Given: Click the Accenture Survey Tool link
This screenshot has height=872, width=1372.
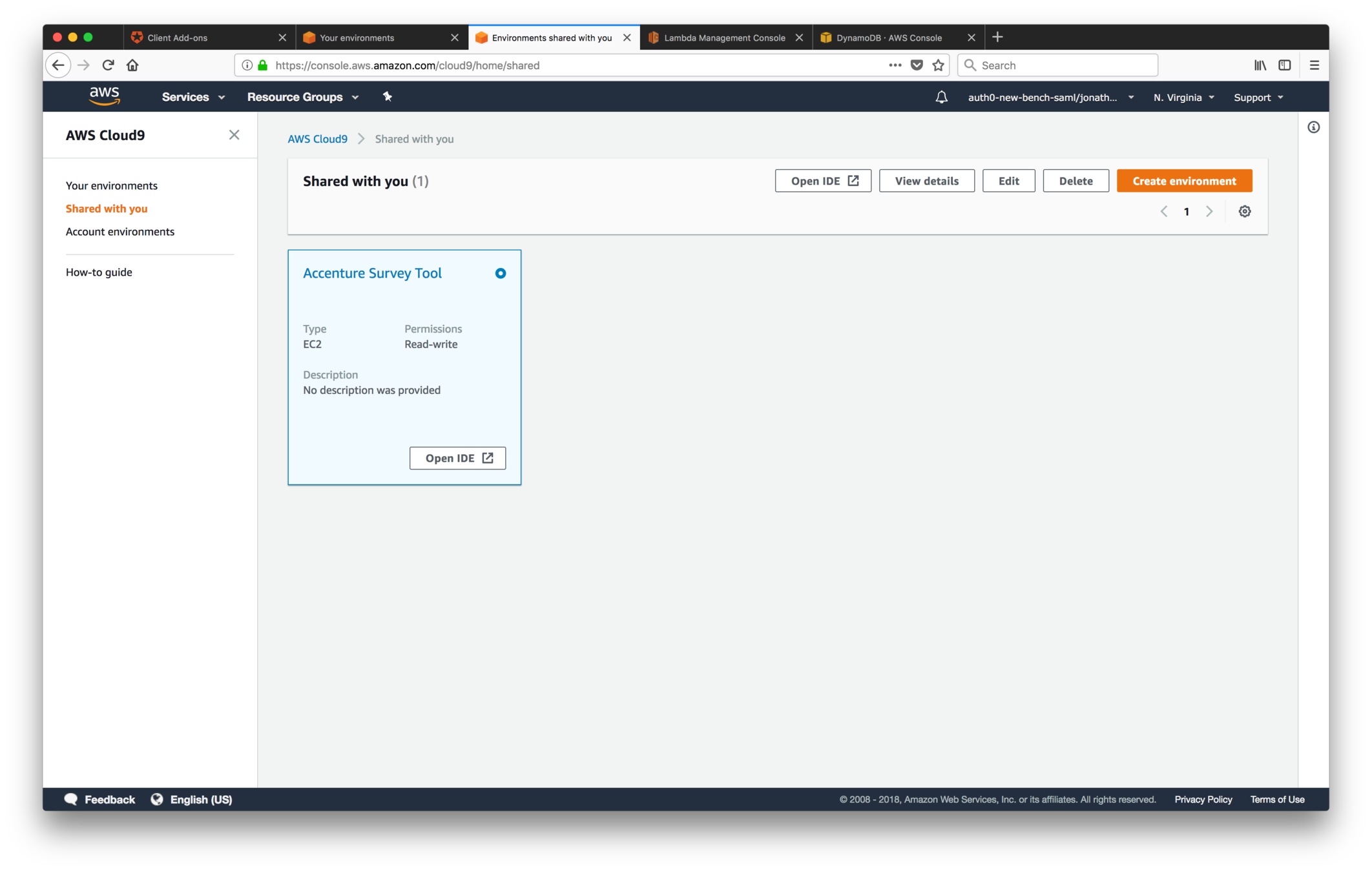Looking at the screenshot, I should point(372,273).
